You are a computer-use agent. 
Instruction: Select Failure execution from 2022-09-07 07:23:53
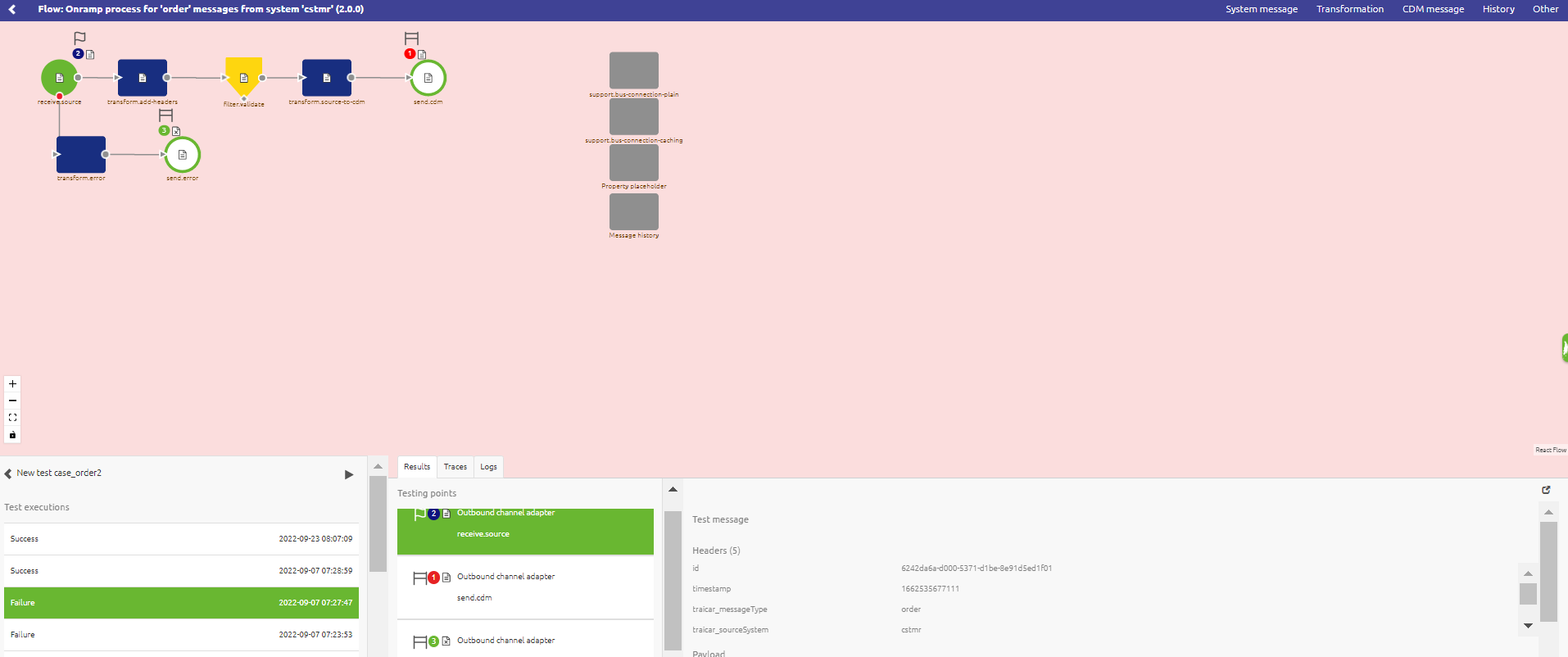coord(181,635)
